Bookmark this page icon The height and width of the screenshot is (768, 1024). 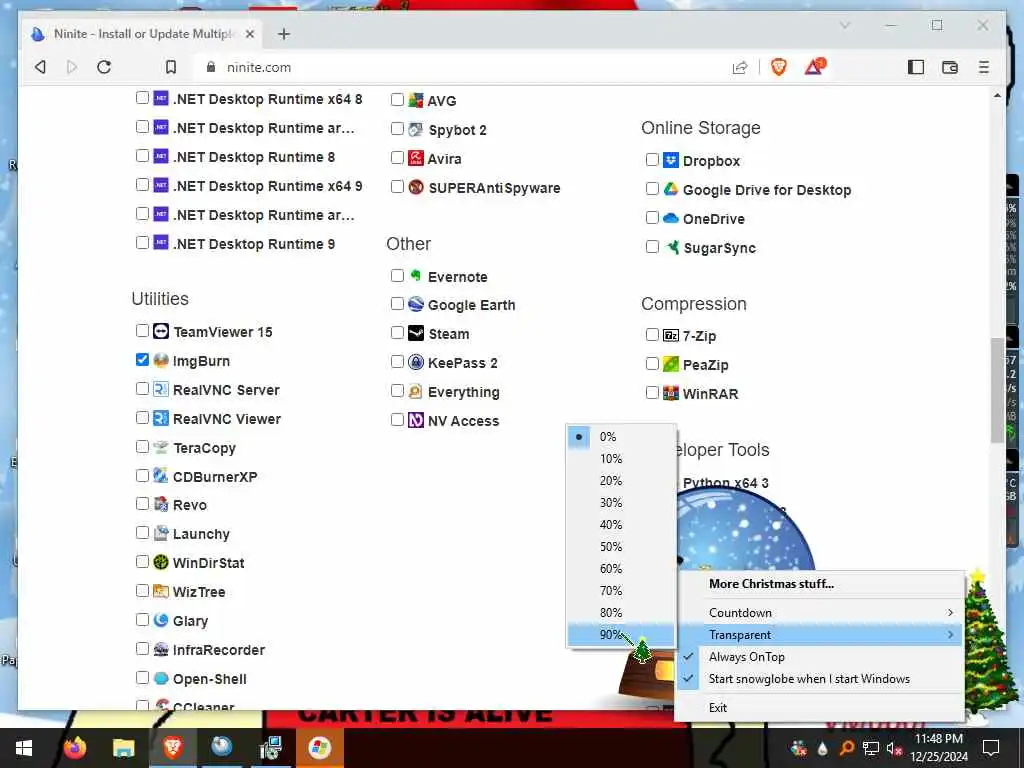(170, 67)
